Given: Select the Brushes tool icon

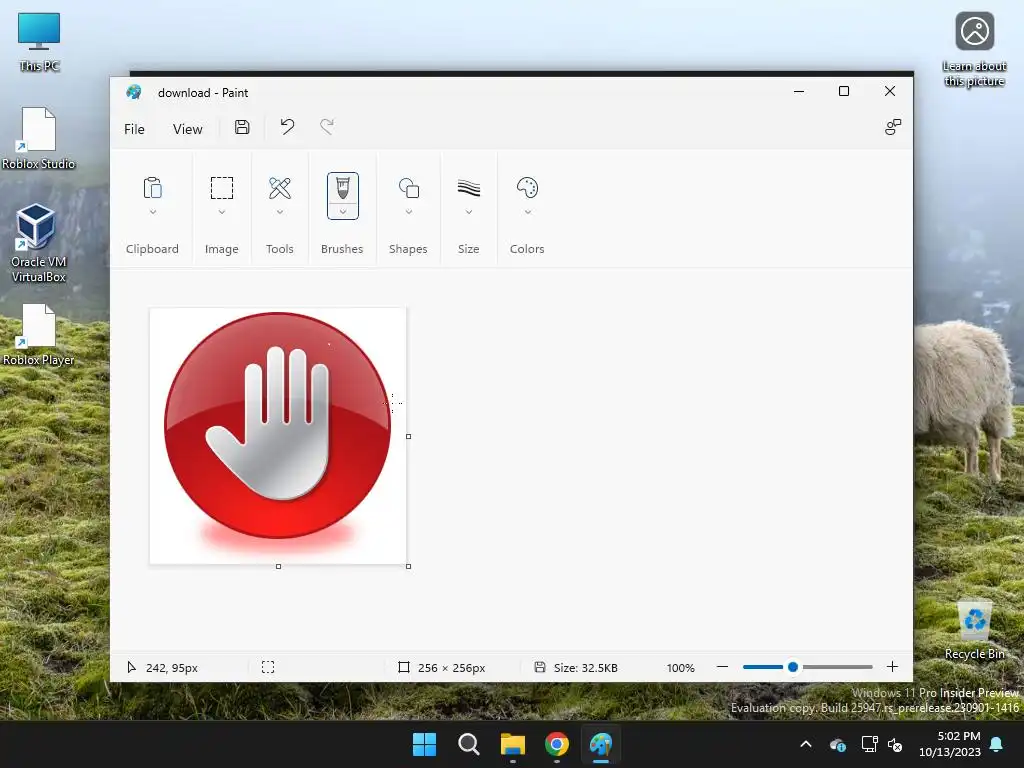Looking at the screenshot, I should click(x=343, y=189).
